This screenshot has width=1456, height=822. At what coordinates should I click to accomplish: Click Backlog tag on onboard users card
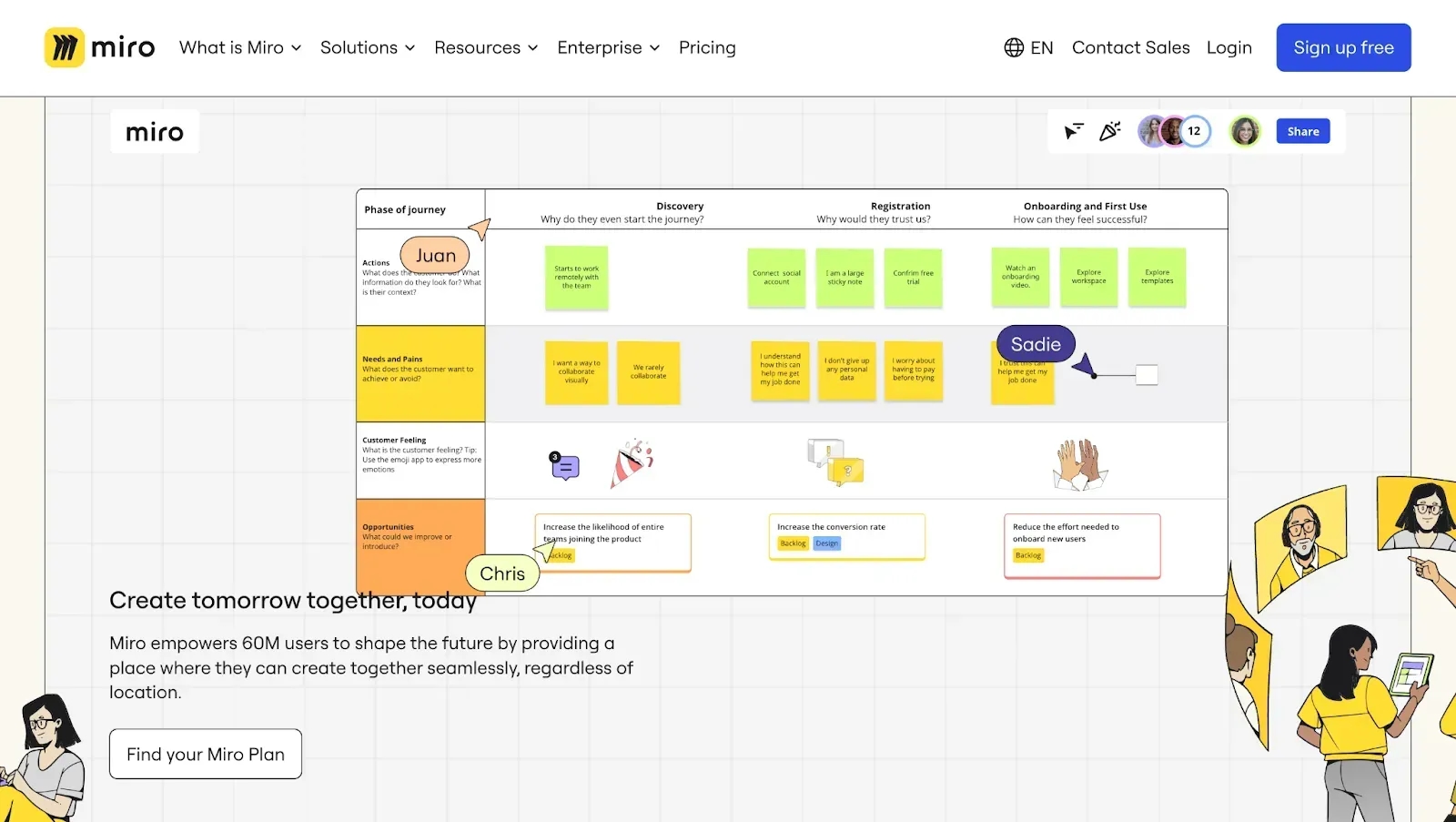tap(1028, 555)
